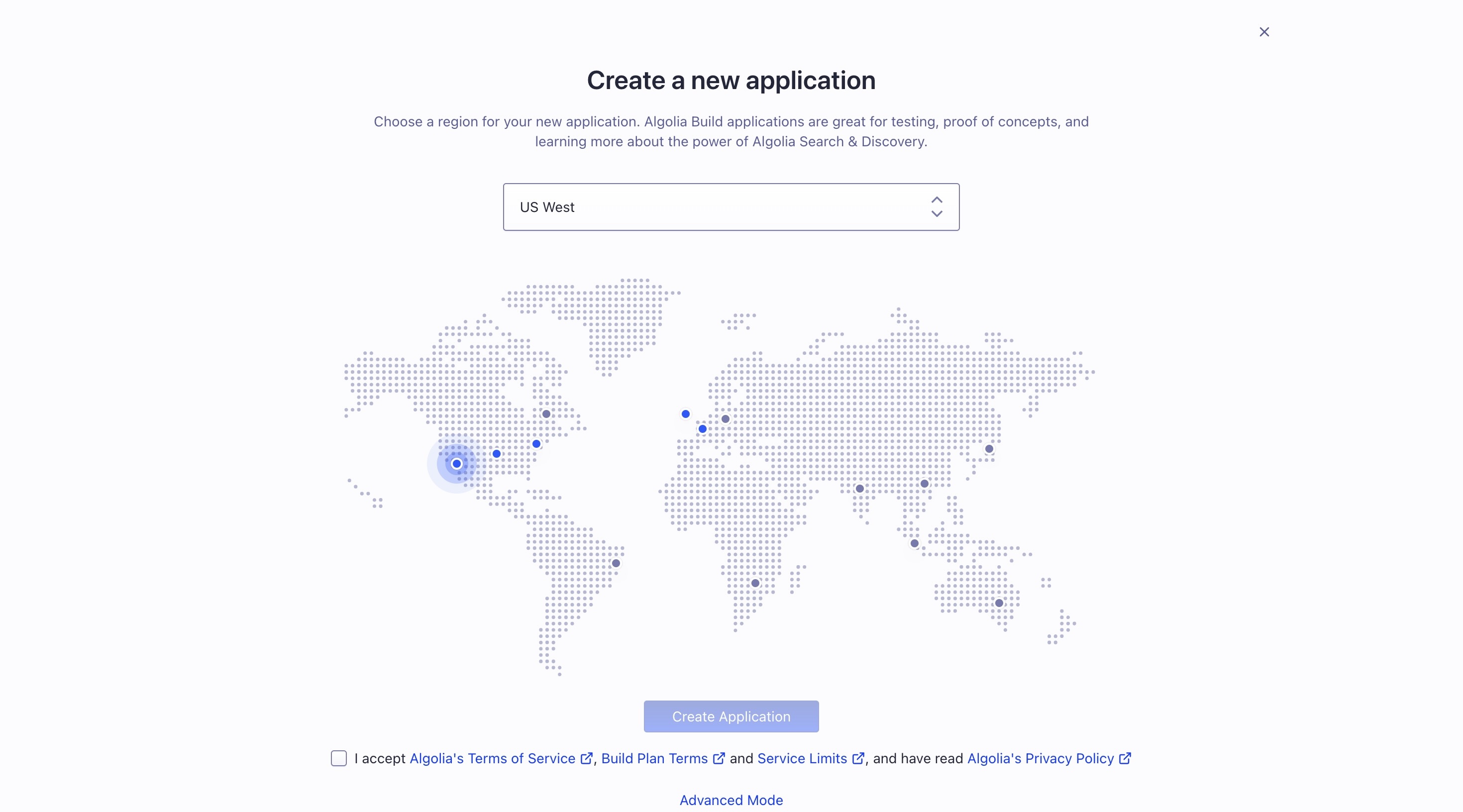Click the dropdown up-down chevron arrows
Image resolution: width=1463 pixels, height=812 pixels.
pyautogui.click(x=937, y=206)
